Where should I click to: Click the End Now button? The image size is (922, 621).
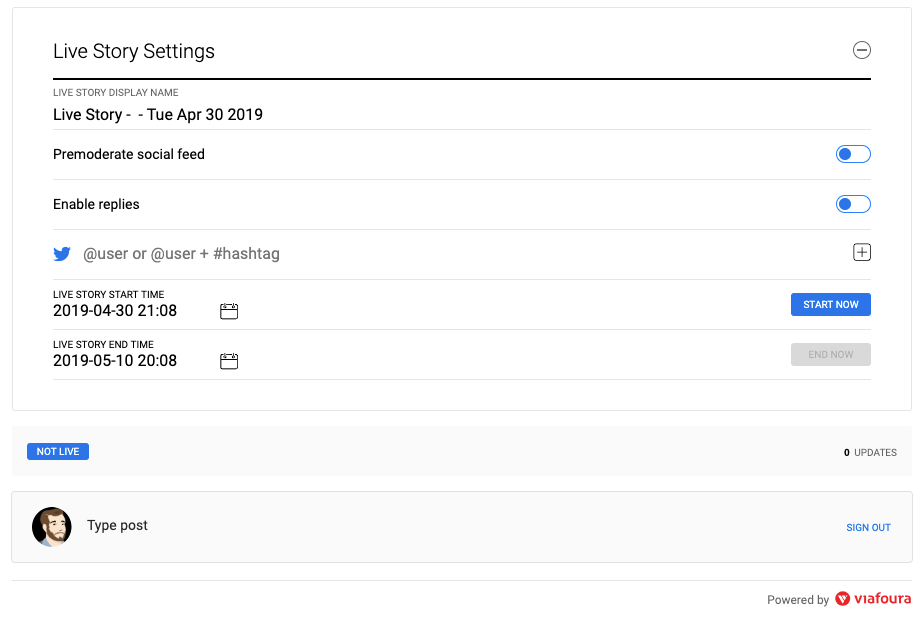tap(830, 355)
